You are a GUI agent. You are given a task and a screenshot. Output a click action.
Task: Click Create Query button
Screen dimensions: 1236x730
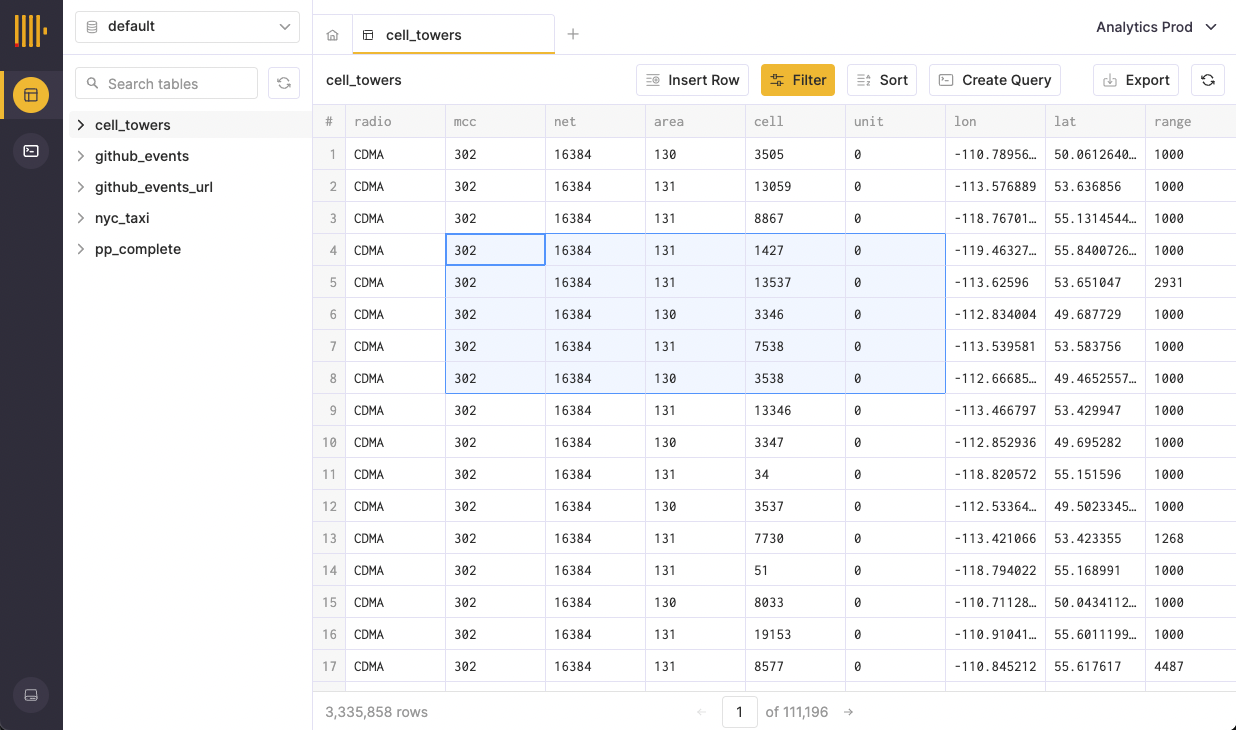tap(995, 80)
